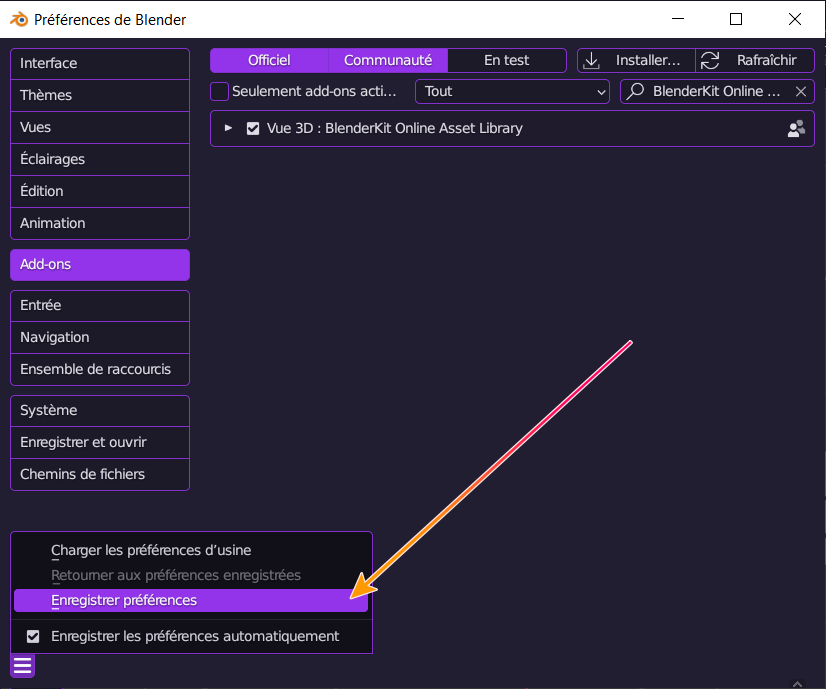This screenshot has height=689, width=826.
Task: Expand the BlenderKit add-on details triangle
Action: (x=228, y=128)
